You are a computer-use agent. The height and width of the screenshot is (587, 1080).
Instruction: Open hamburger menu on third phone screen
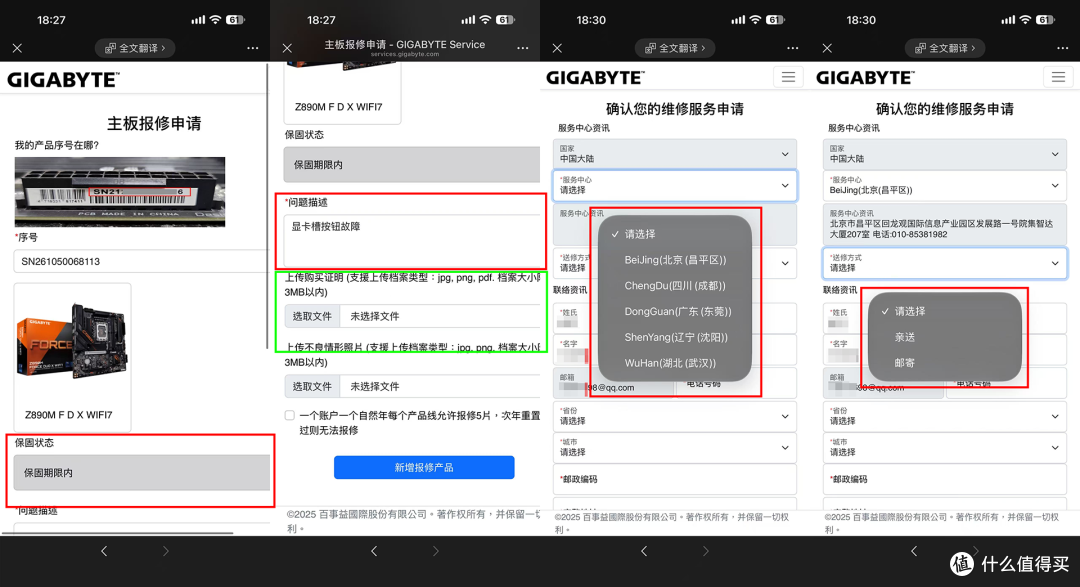coord(788,76)
